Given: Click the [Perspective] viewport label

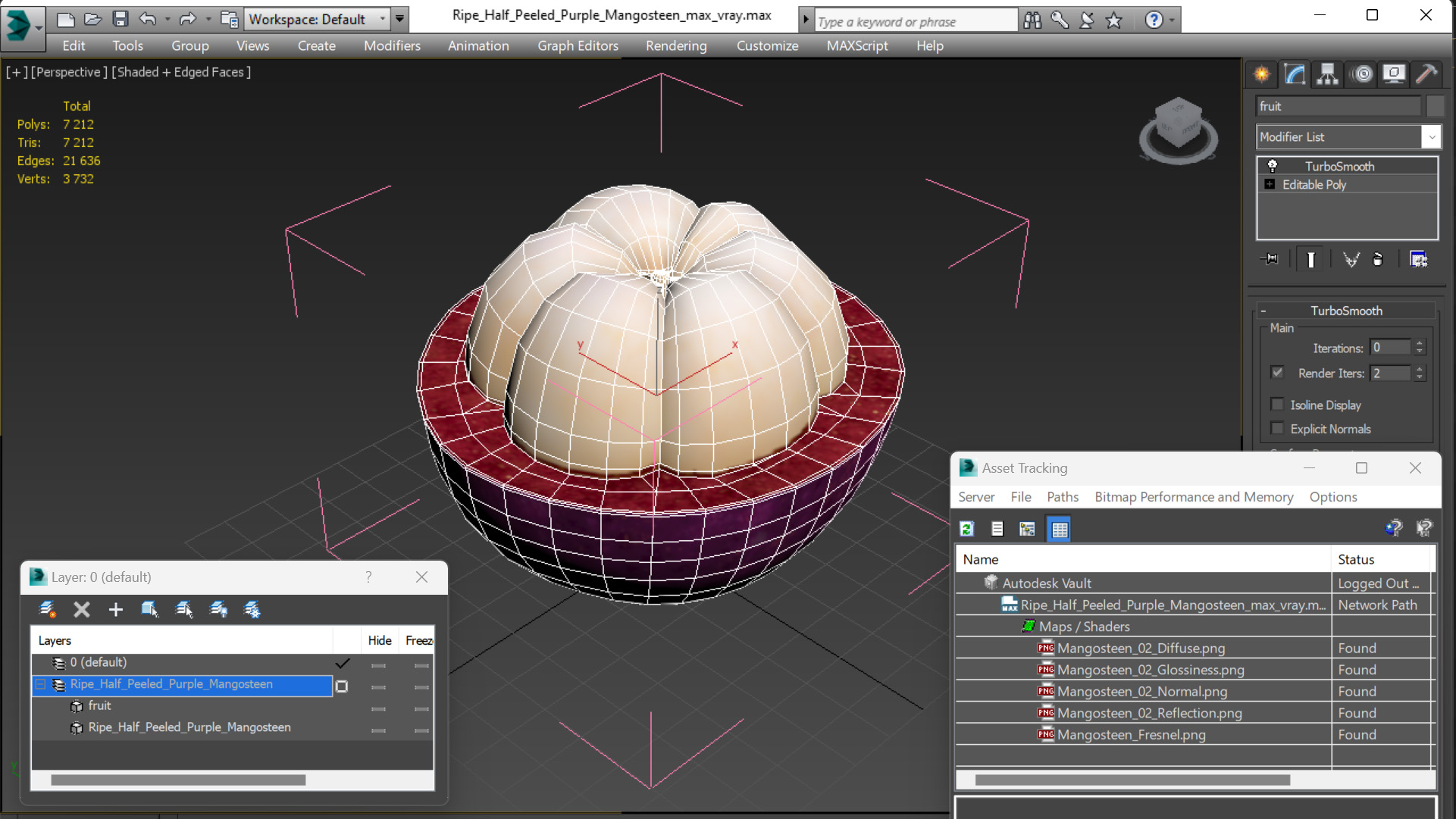Looking at the screenshot, I should (x=67, y=72).
